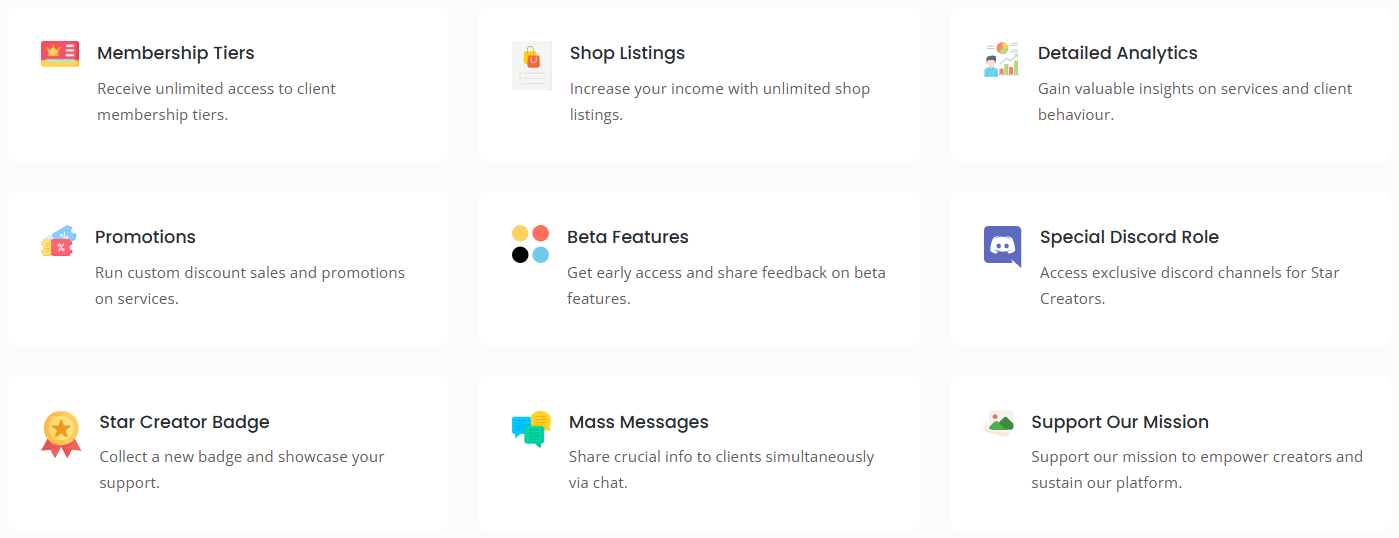Click the Support Our Mission picture icon
Image resolution: width=1399 pixels, height=538 pixels.
[998, 423]
